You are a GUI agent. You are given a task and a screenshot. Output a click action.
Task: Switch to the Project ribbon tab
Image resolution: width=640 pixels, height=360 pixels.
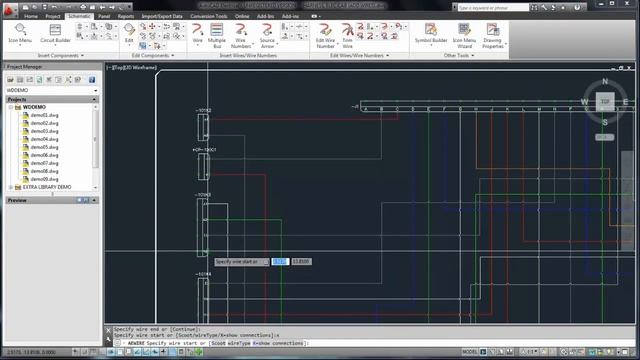point(53,16)
